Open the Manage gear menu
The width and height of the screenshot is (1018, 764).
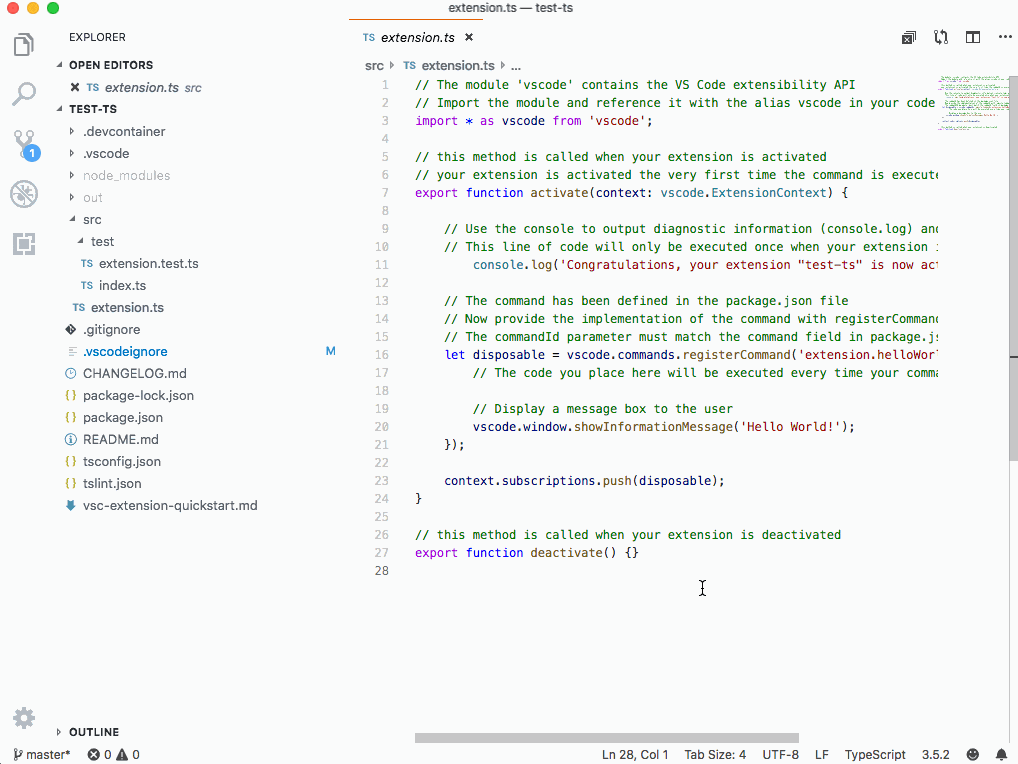coord(23,717)
